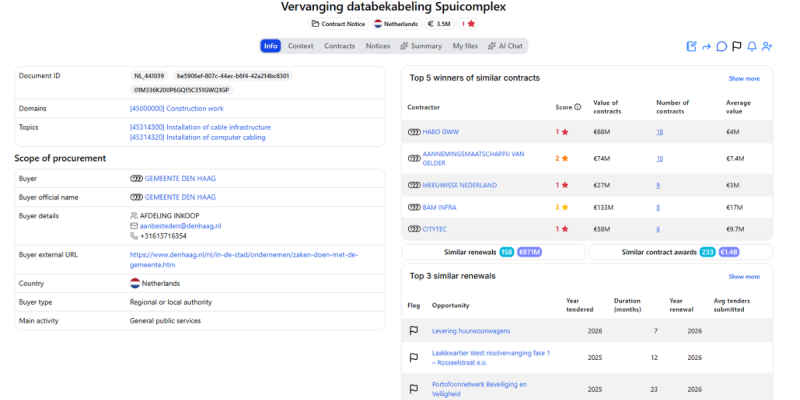Click the phone icon by the phone number
The width and height of the screenshot is (800, 400).
tap(134, 236)
